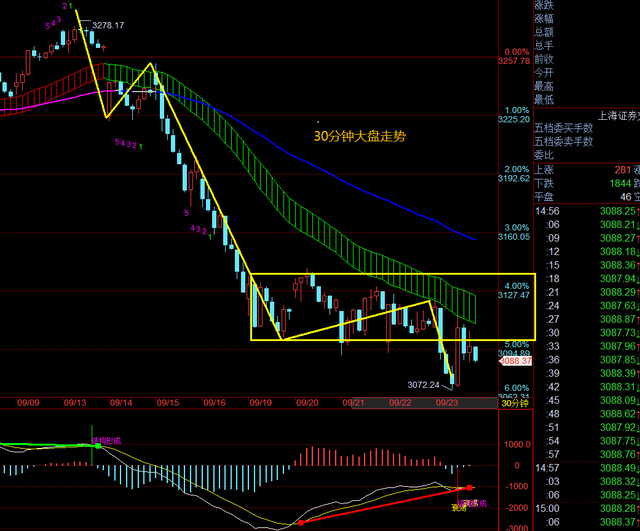
Task: Click the 总额 field label
Action: click(x=544, y=32)
